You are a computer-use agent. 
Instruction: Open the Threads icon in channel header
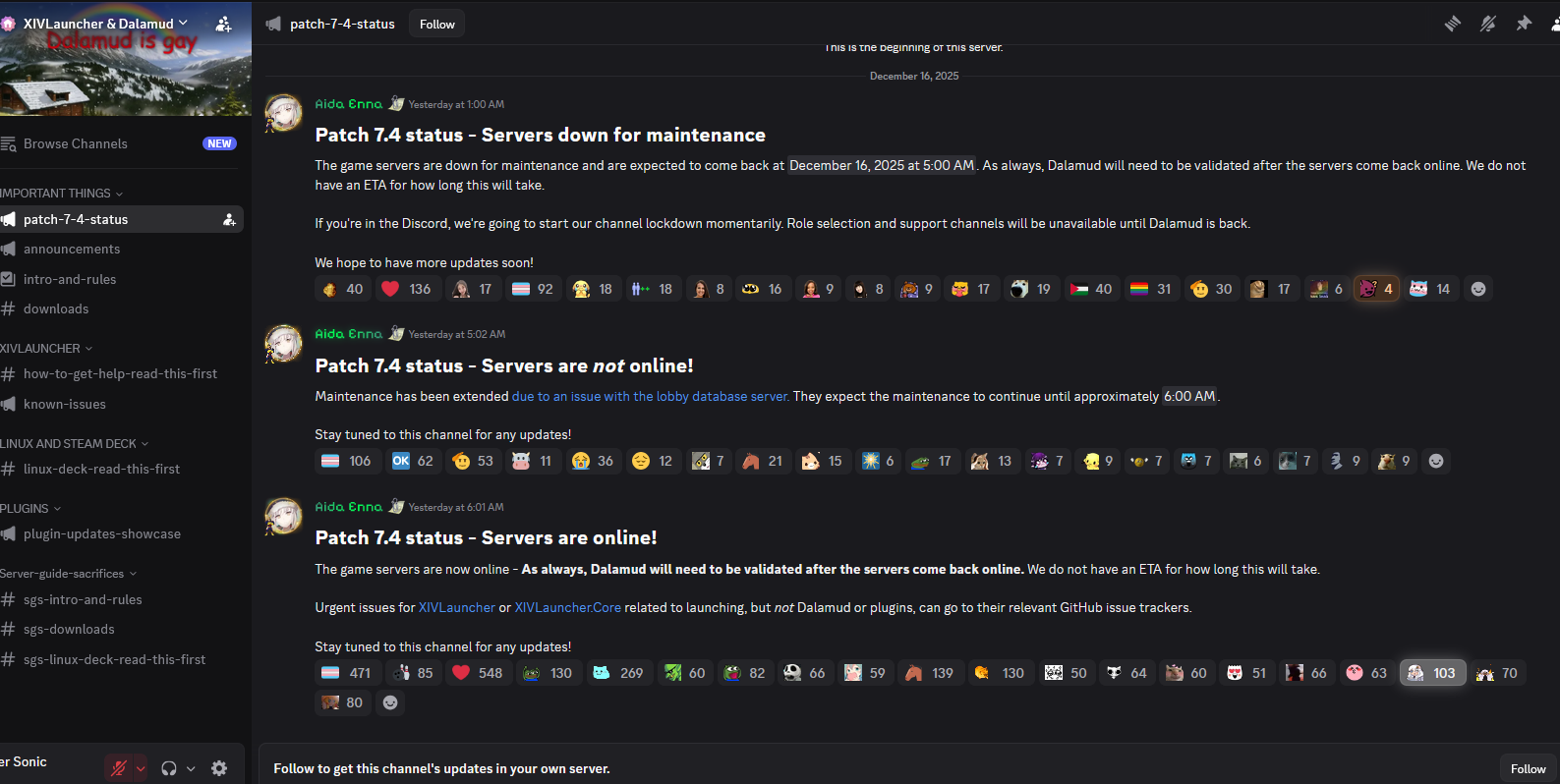pyautogui.click(x=1452, y=24)
